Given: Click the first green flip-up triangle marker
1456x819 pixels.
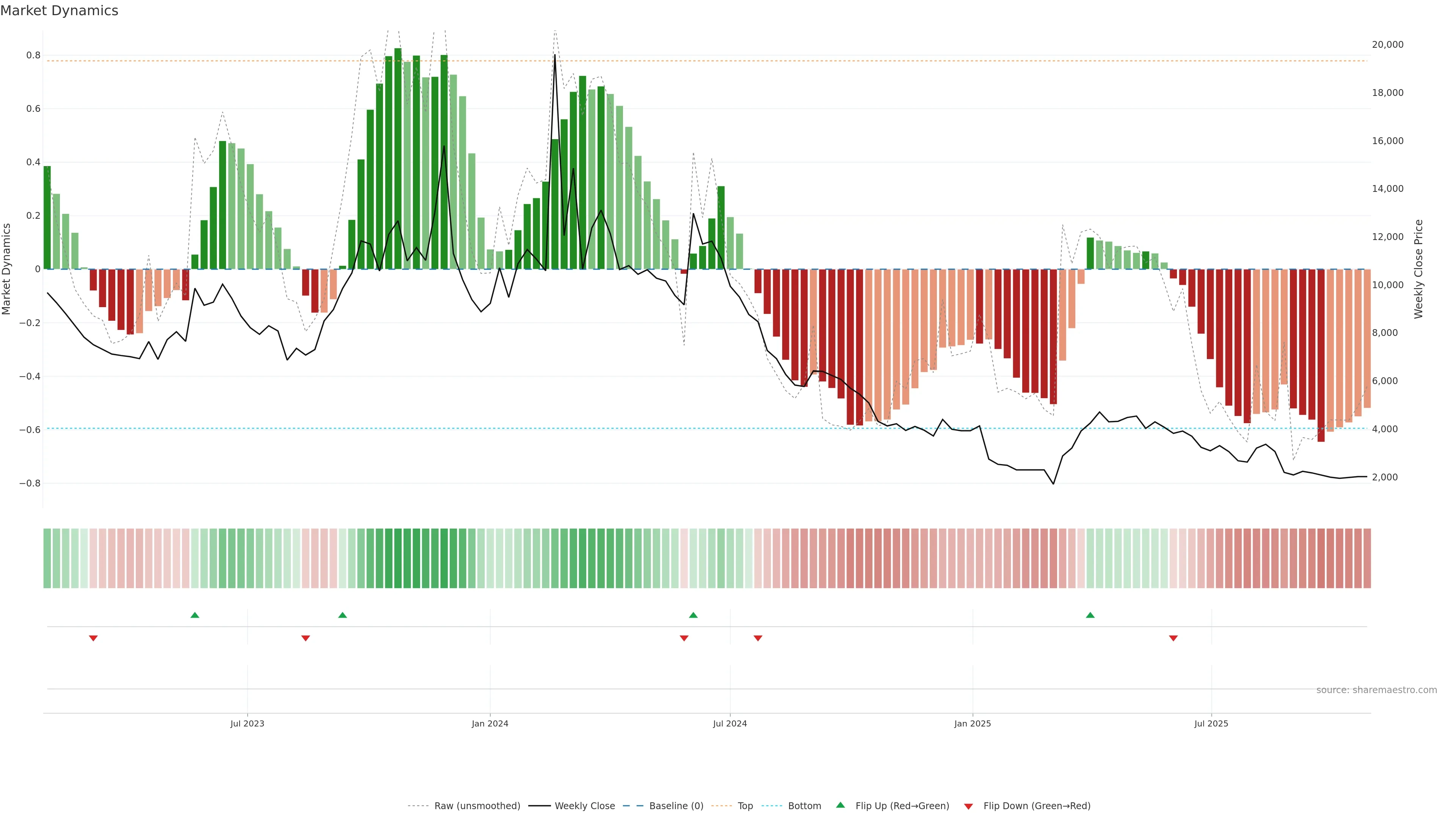Looking at the screenshot, I should tap(195, 615).
